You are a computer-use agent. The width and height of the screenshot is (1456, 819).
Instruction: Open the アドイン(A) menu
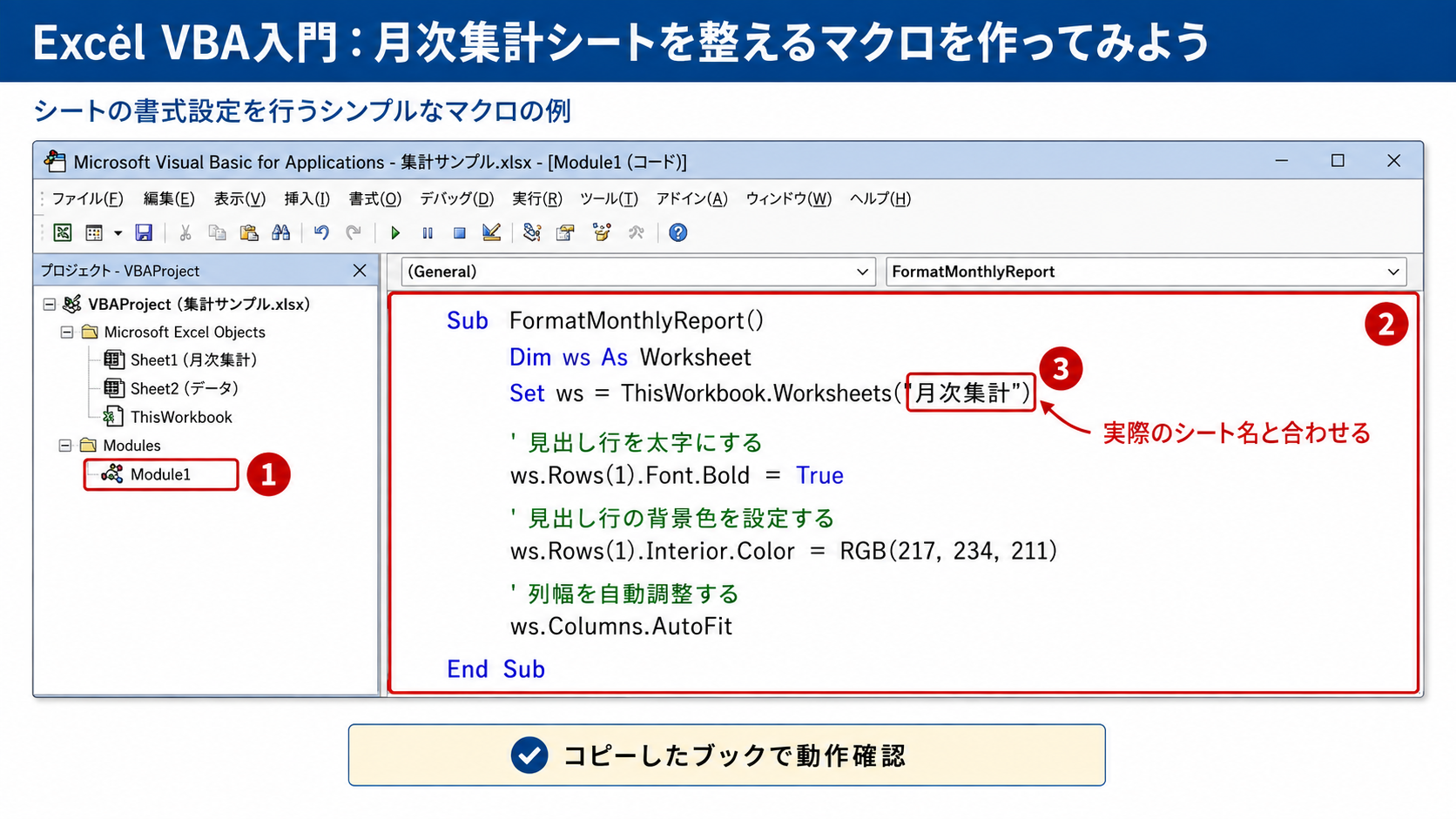pos(692,198)
